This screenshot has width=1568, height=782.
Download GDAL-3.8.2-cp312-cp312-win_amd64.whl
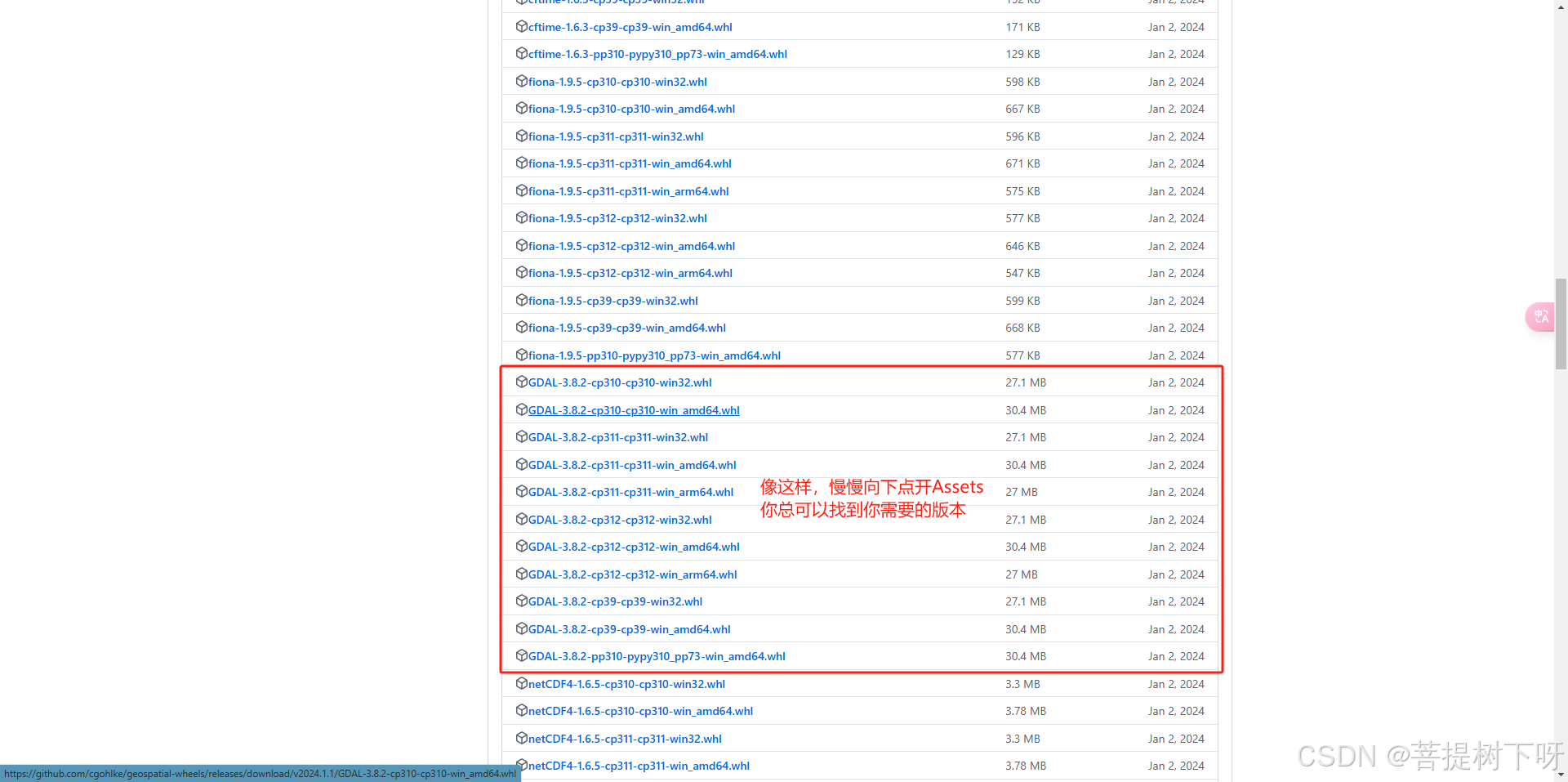click(634, 546)
